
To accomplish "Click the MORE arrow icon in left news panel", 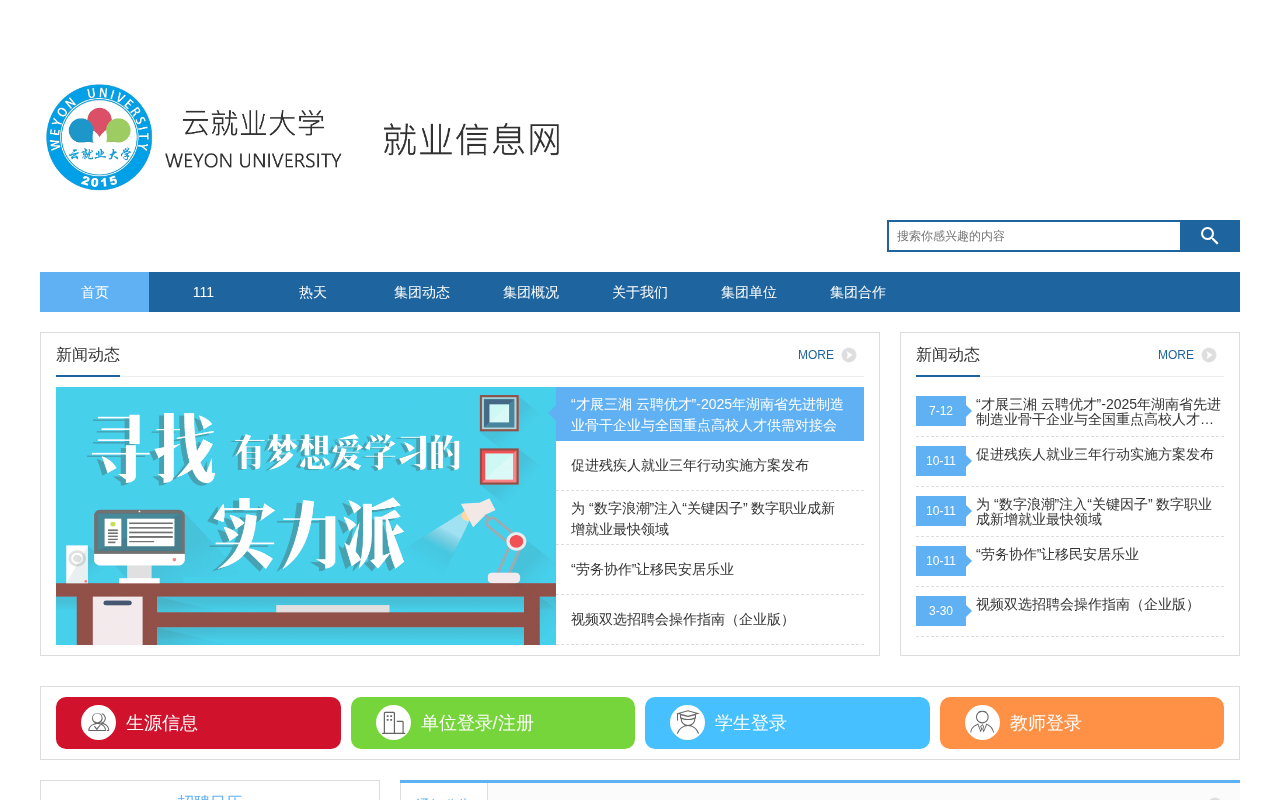I will tap(849, 355).
